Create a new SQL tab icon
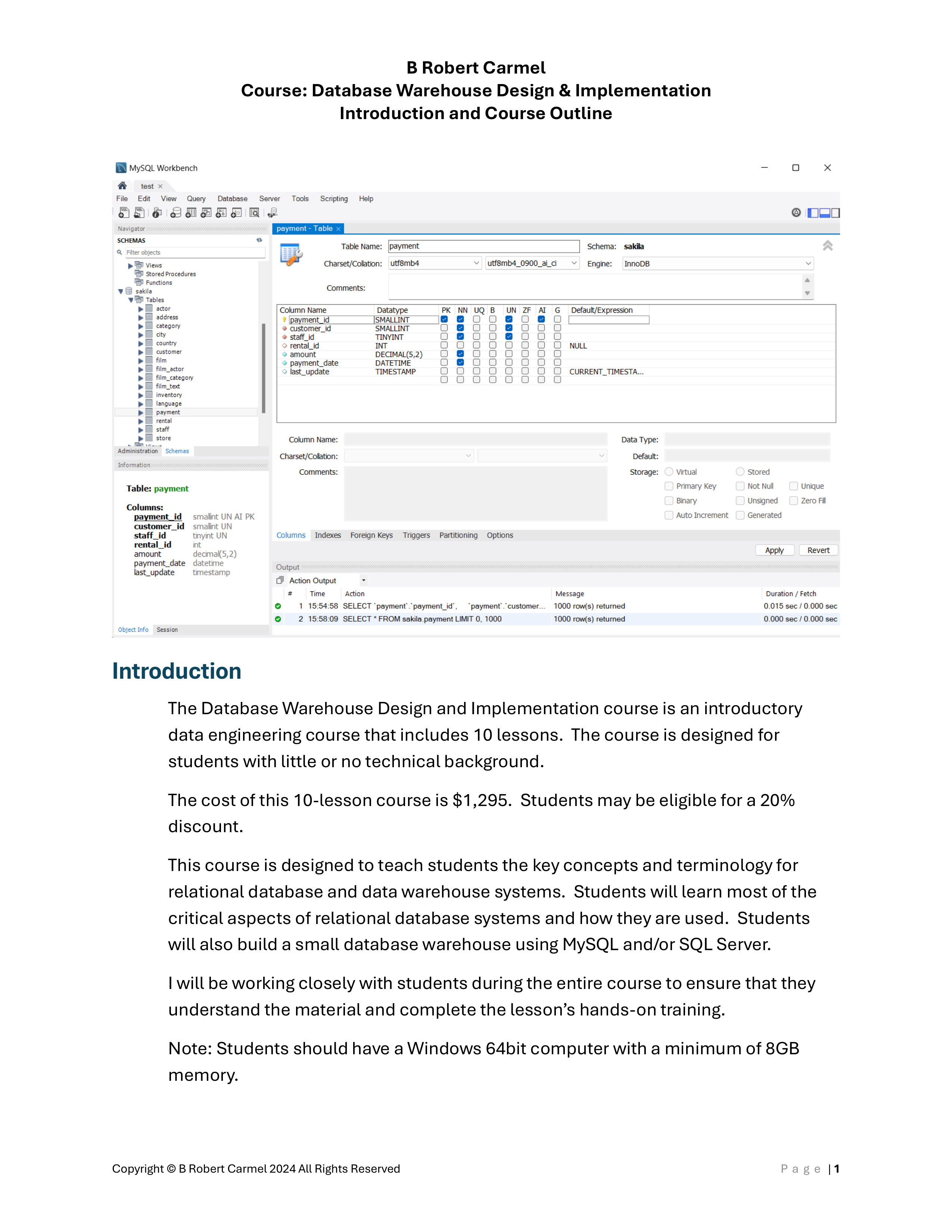 tap(124, 213)
